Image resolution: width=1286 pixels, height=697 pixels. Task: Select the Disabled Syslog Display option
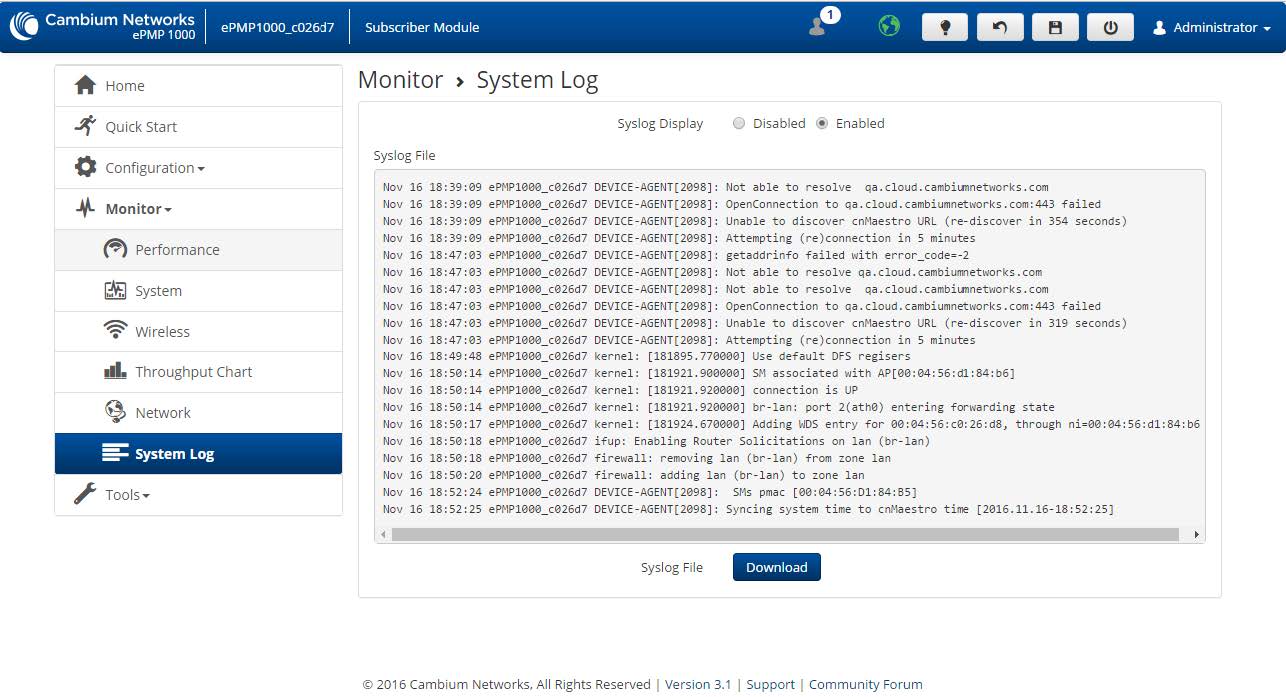(x=739, y=124)
